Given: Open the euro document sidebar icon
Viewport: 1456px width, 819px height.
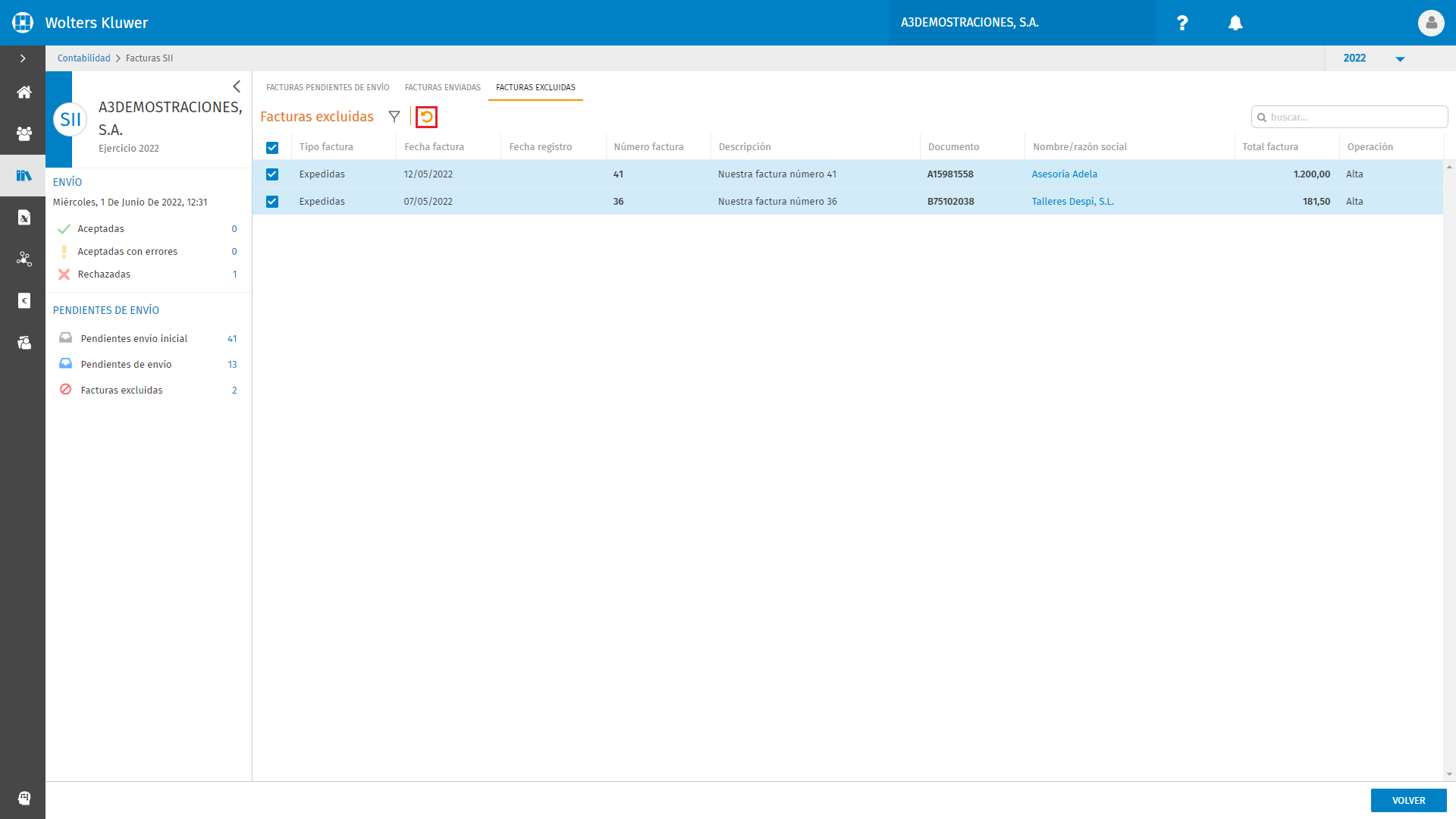Looking at the screenshot, I should pos(24,301).
